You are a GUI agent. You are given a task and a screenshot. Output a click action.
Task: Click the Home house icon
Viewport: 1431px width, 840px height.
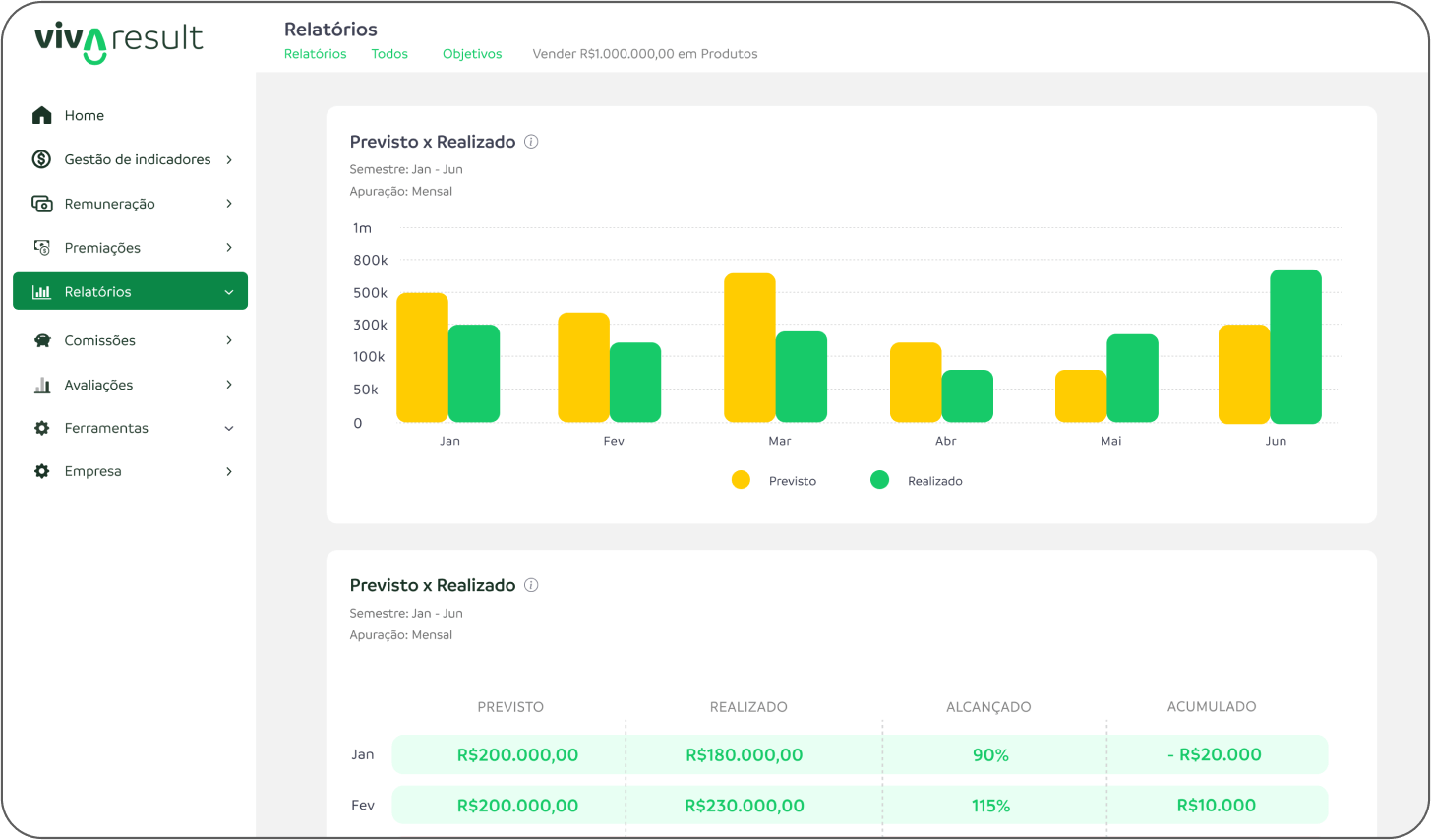pyautogui.click(x=41, y=115)
